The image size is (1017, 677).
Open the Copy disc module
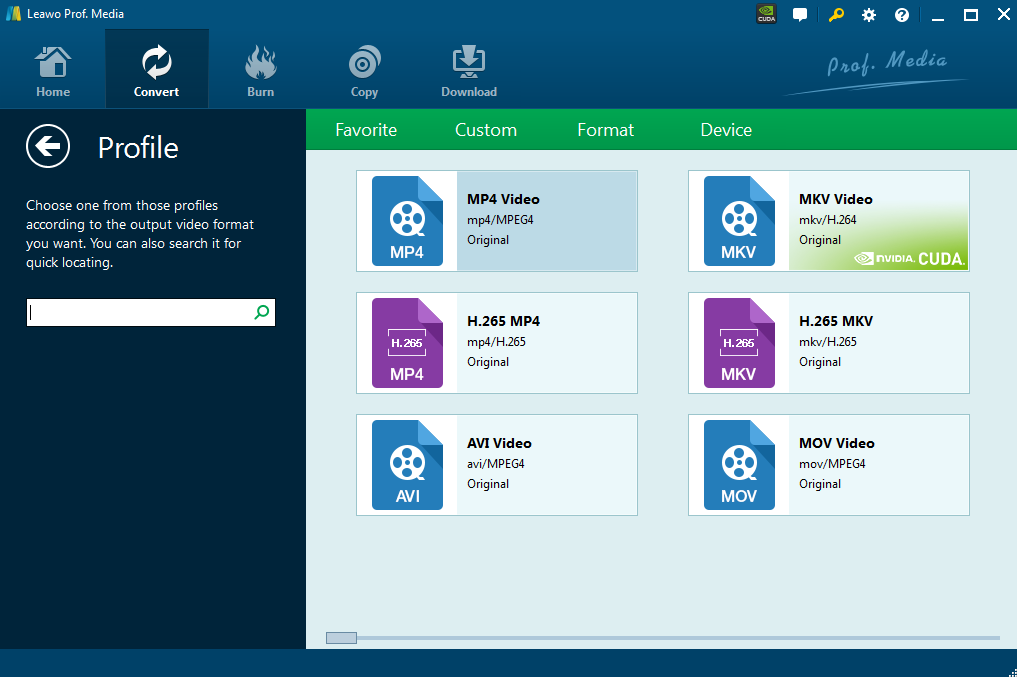point(364,71)
